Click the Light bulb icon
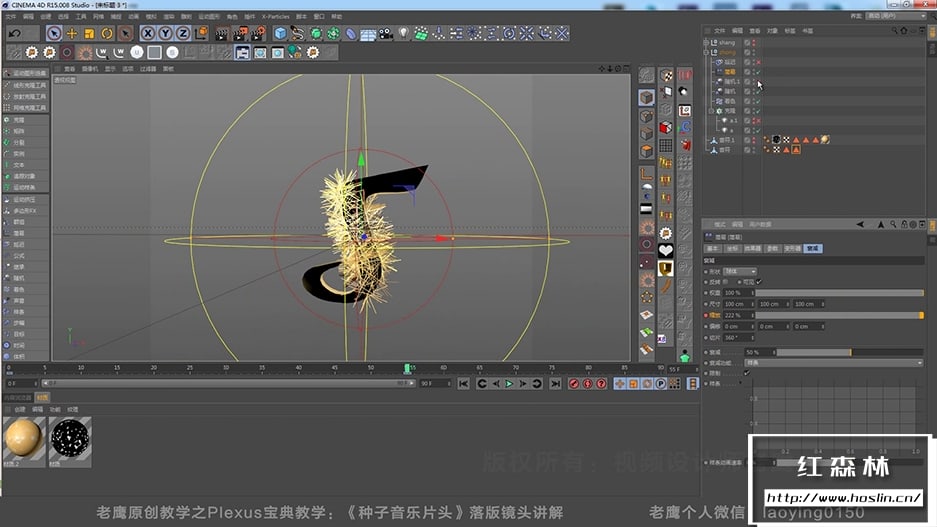The width and height of the screenshot is (937, 527). (x=404, y=33)
